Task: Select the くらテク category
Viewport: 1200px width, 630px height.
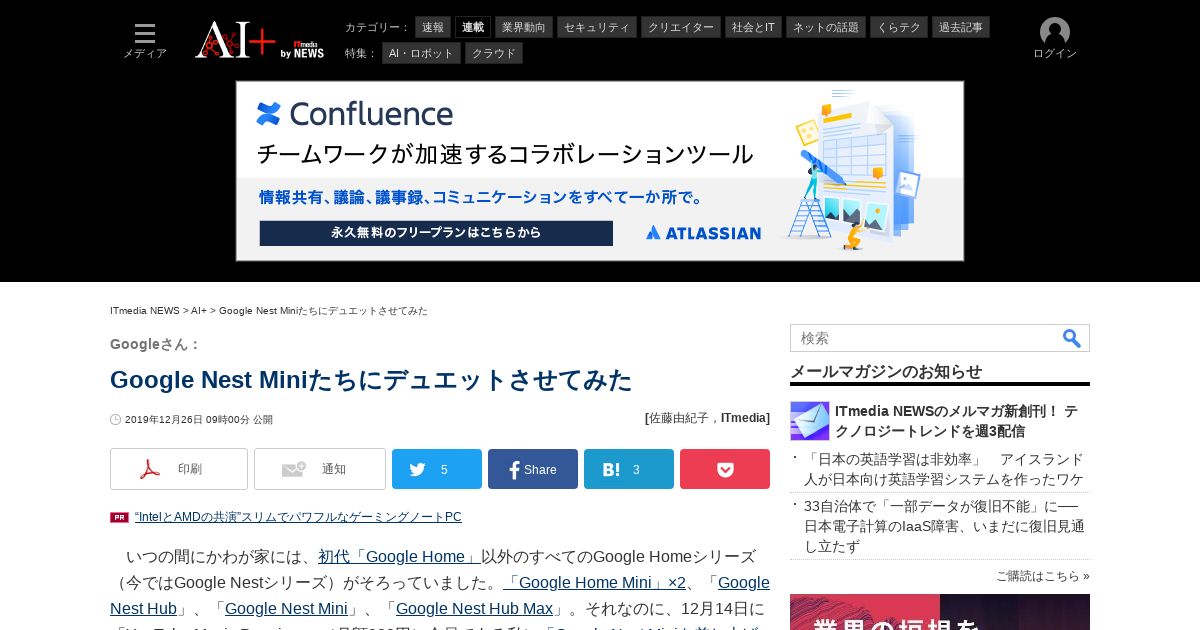Action: pos(899,27)
